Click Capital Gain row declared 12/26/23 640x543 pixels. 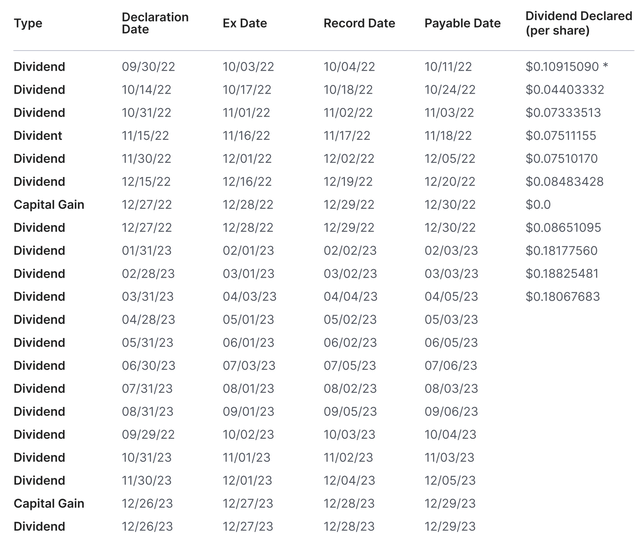(49, 504)
